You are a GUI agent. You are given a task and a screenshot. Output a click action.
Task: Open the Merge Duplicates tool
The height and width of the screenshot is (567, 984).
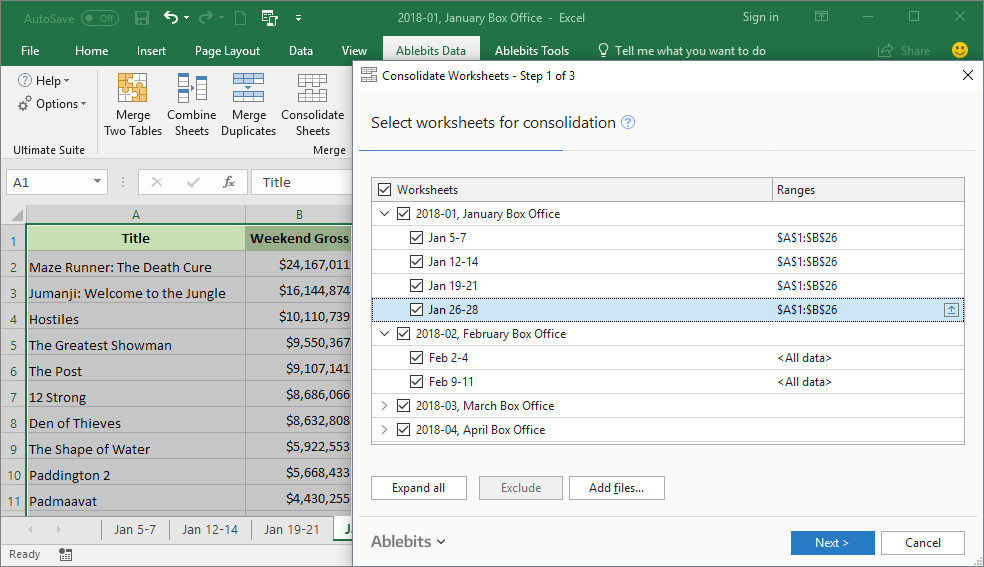(249, 104)
